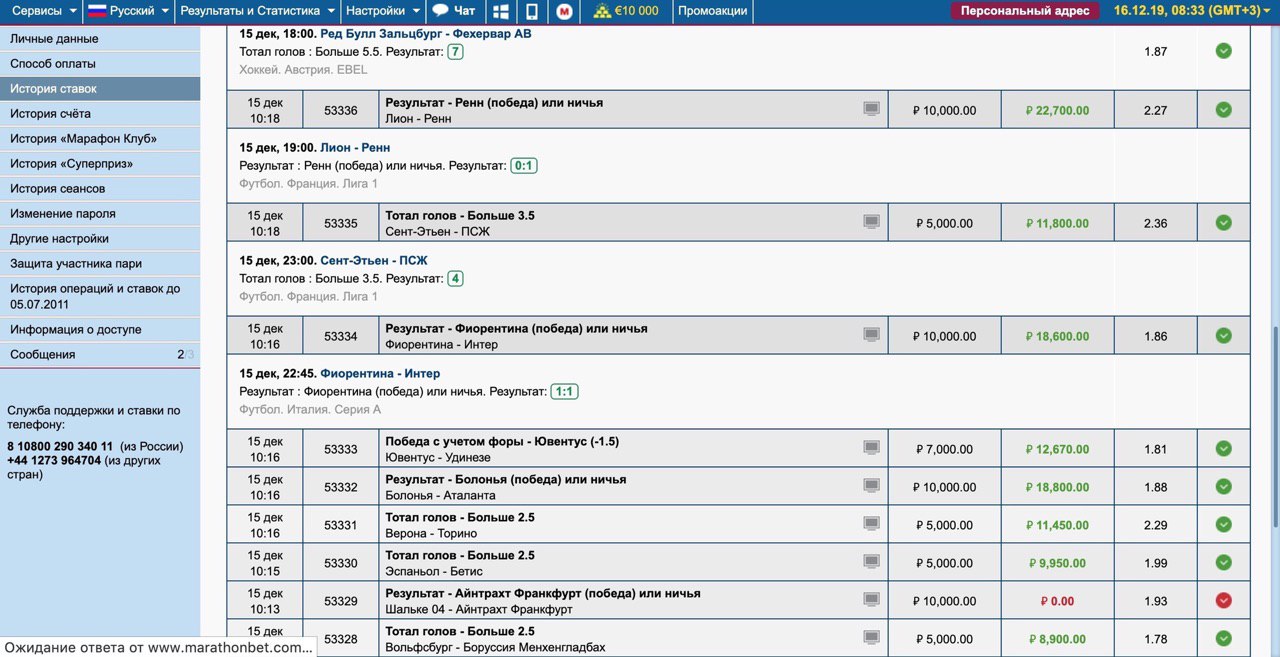1280x657 pixels.
Task: Click the monitor icon for bet 53329
Action: click(x=872, y=600)
